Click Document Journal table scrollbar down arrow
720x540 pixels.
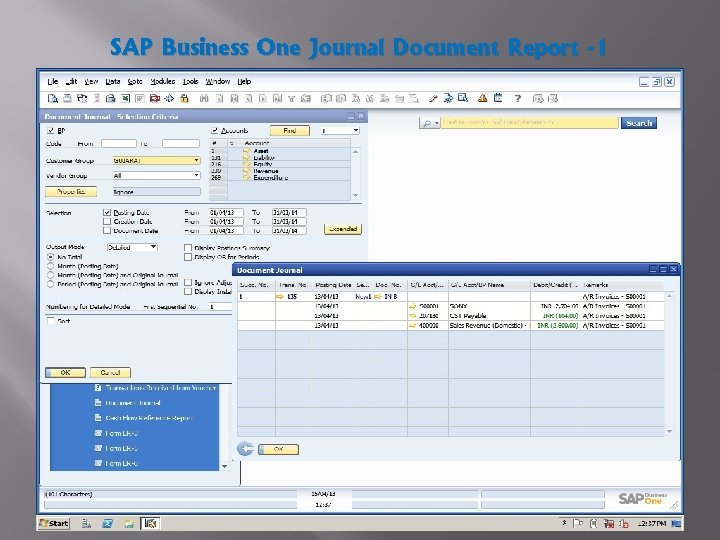point(669,432)
